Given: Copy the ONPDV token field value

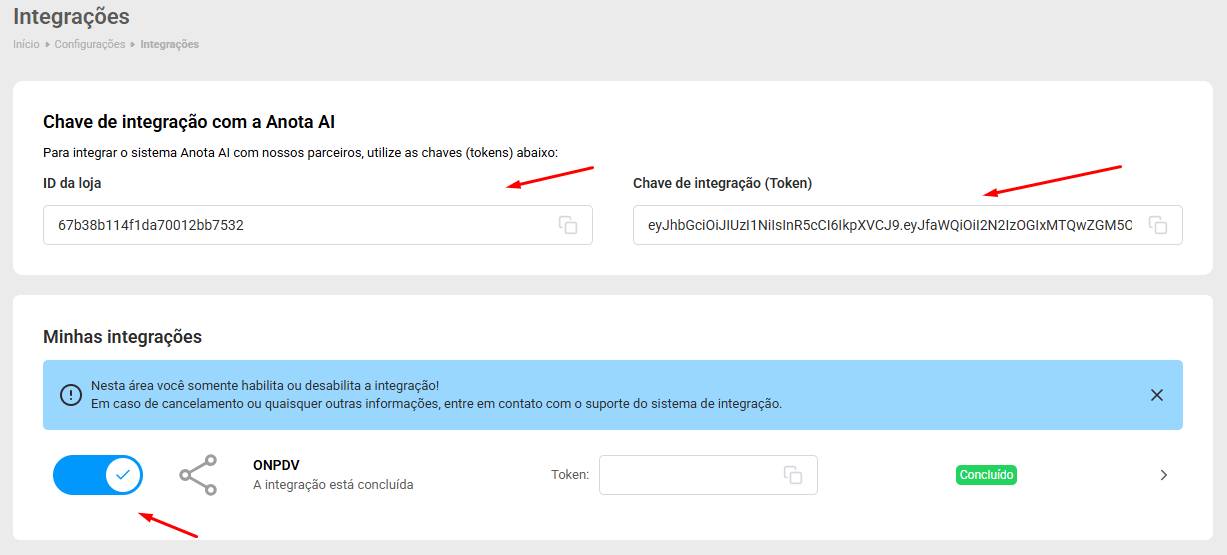Looking at the screenshot, I should (793, 475).
